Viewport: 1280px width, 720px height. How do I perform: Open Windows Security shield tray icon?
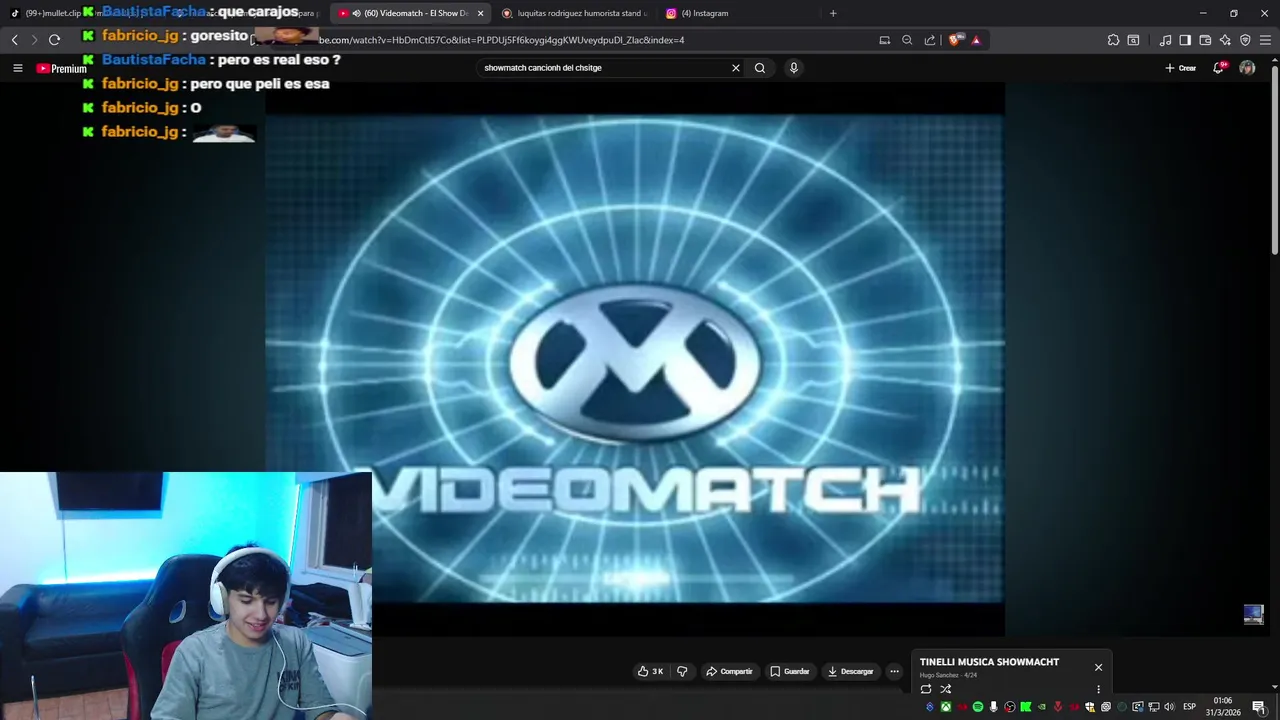[x=1090, y=707]
